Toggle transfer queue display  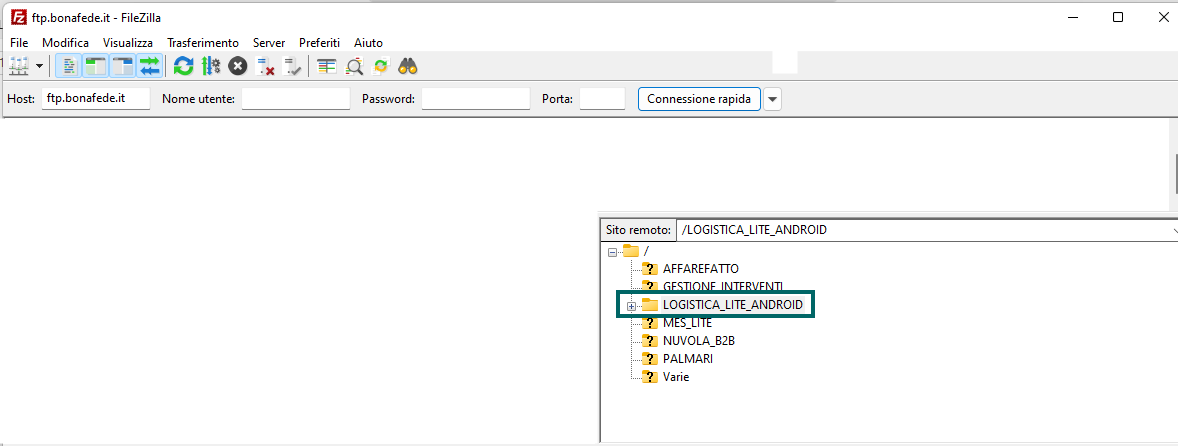(x=150, y=66)
